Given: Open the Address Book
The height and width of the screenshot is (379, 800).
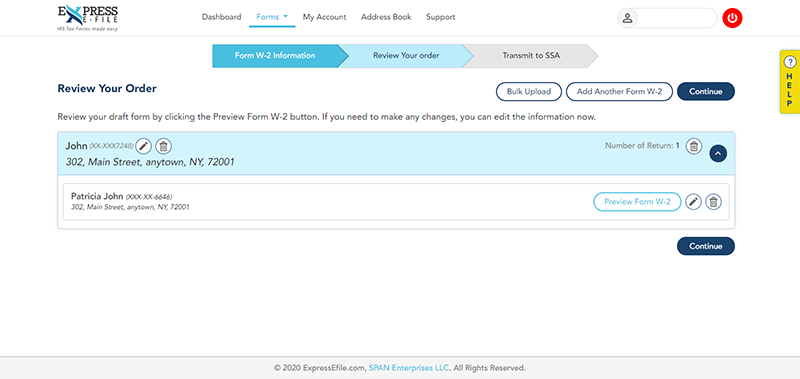Looking at the screenshot, I should [x=386, y=17].
